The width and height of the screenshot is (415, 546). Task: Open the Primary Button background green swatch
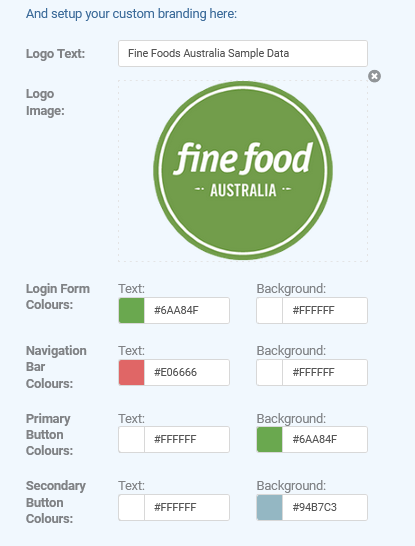[x=269, y=439]
